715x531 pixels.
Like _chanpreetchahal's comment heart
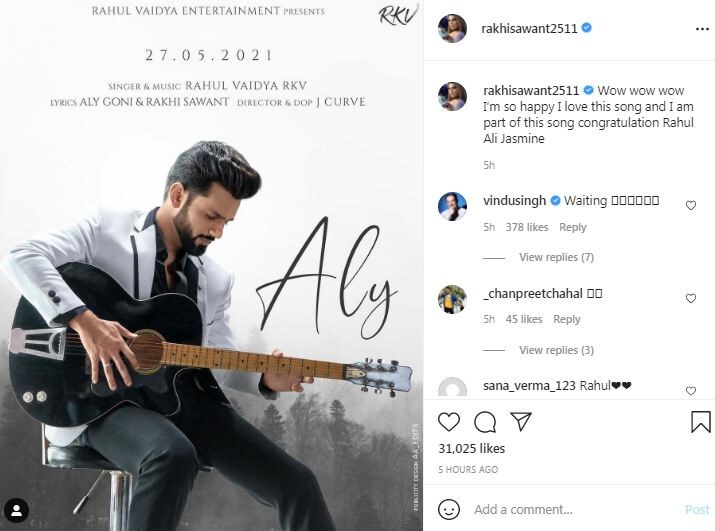(x=691, y=298)
